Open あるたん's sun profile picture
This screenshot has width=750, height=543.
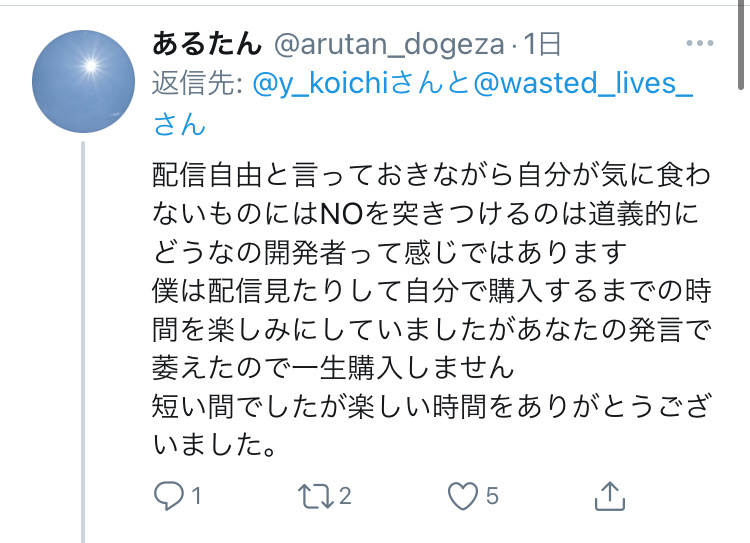point(83,81)
